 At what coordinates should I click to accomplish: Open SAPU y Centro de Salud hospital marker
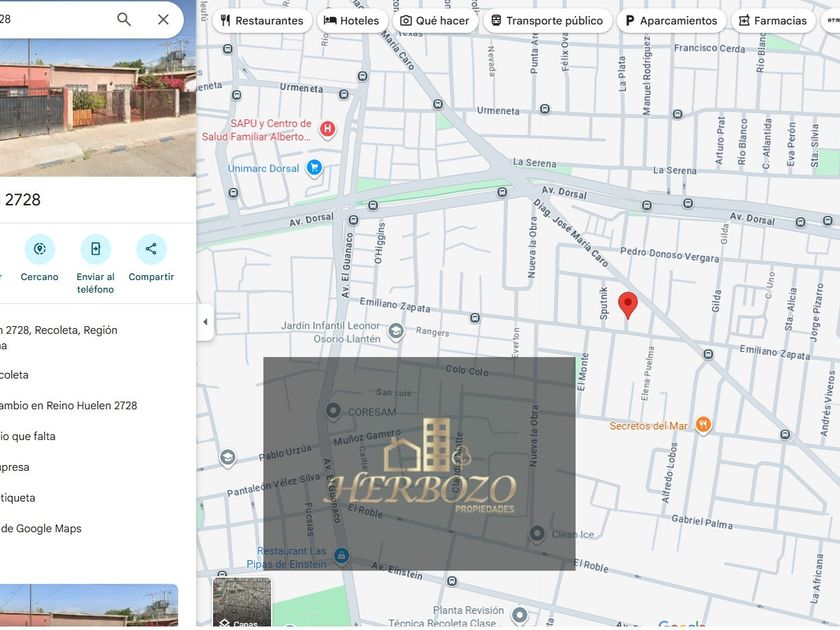[x=327, y=129]
